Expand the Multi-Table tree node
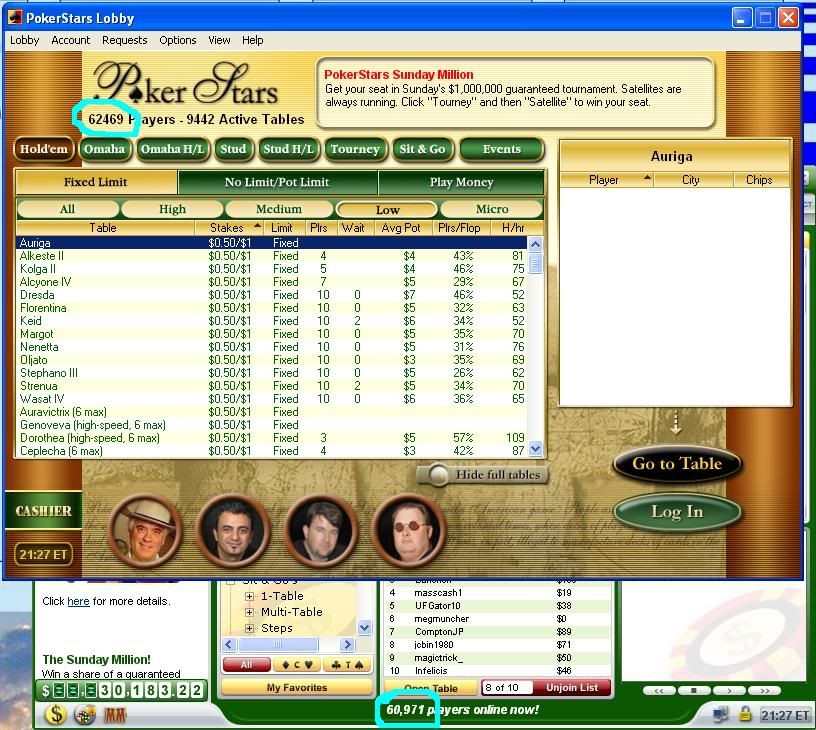This screenshot has width=816, height=730. (x=250, y=612)
